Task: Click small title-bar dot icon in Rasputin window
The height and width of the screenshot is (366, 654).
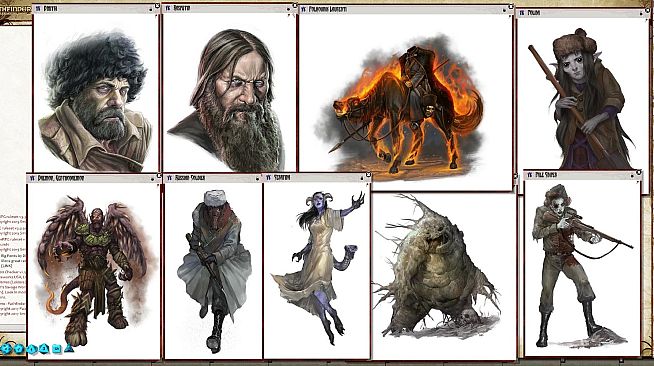Action: point(288,9)
